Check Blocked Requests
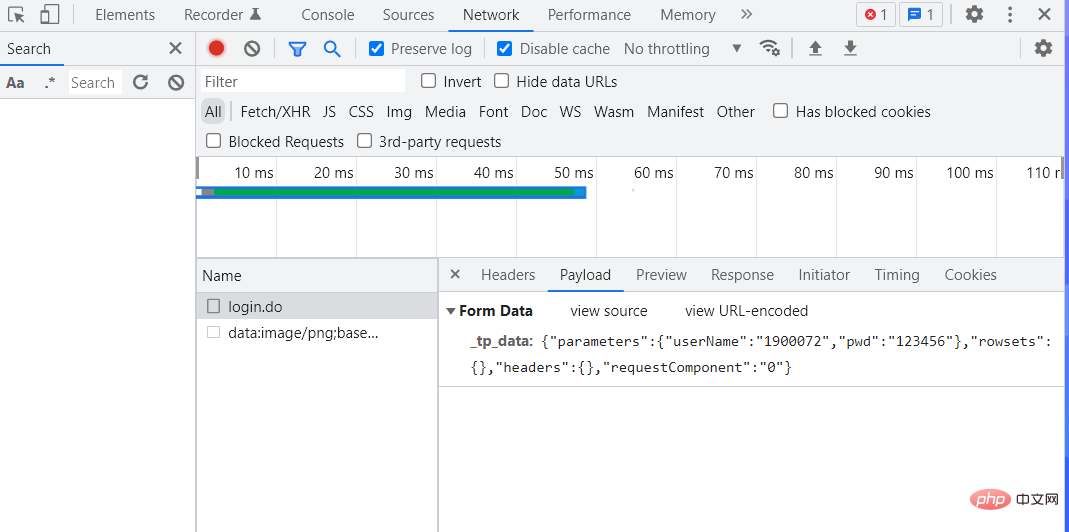Image resolution: width=1069 pixels, height=532 pixels. [x=213, y=141]
